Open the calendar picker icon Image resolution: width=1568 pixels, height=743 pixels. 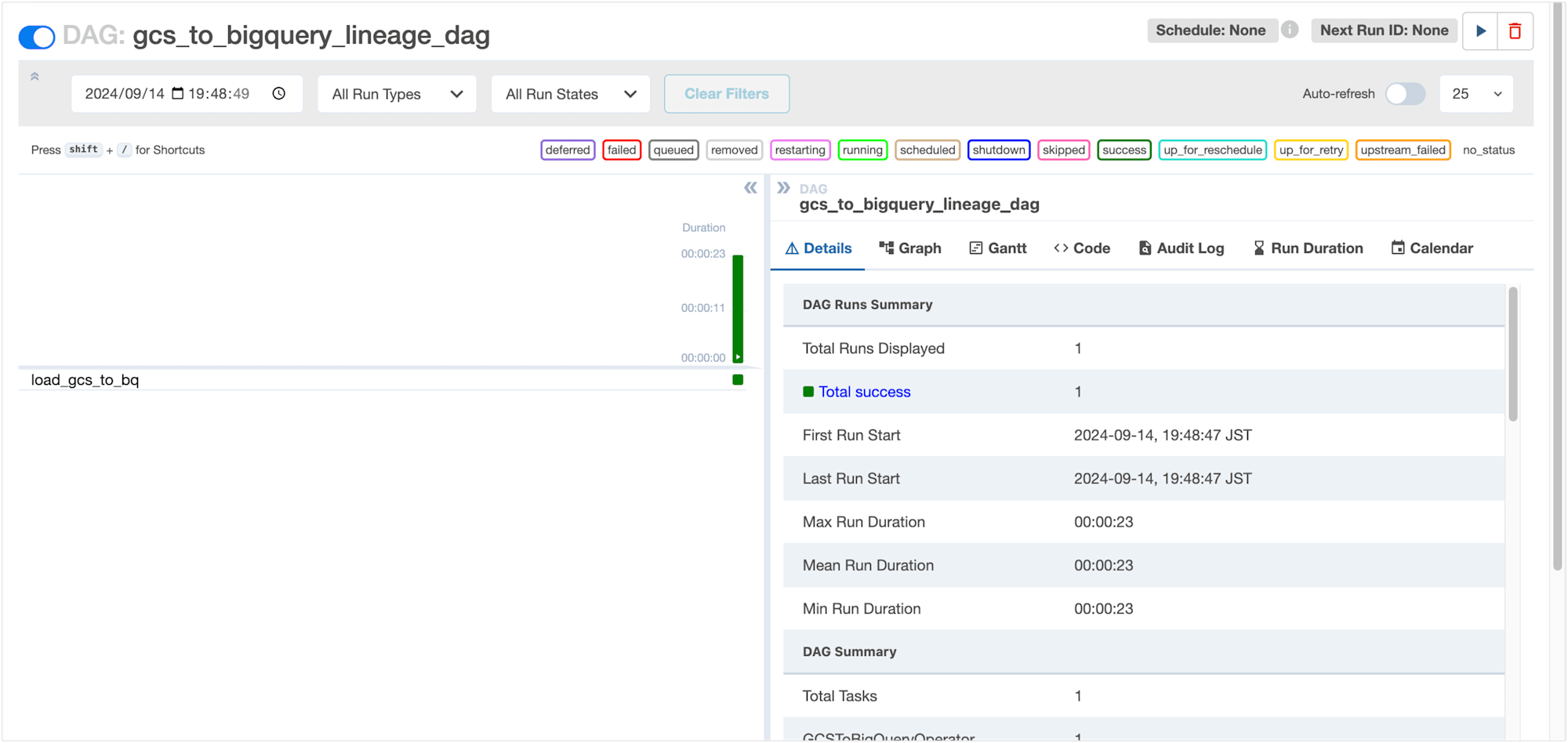178,93
